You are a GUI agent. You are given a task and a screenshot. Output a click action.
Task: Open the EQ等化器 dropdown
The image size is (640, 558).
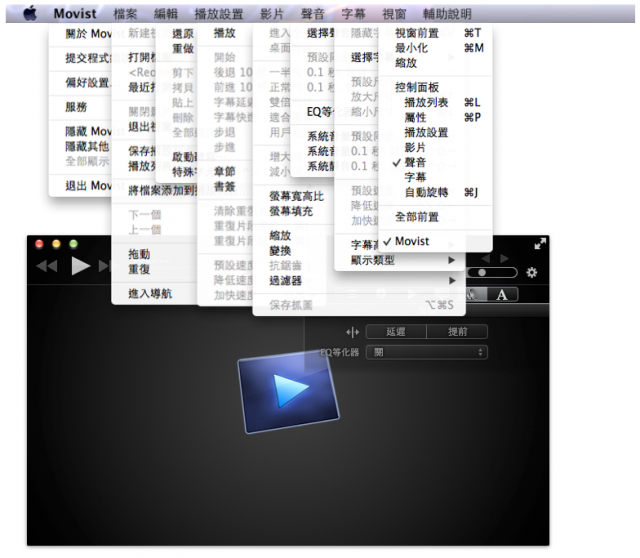[x=427, y=352]
